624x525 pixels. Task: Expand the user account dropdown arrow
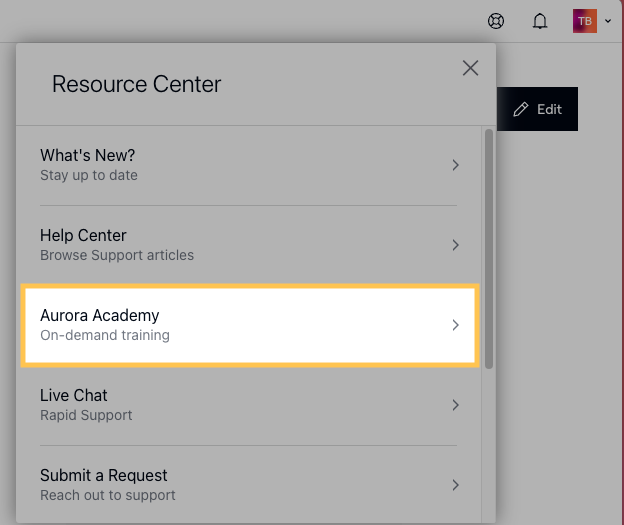(608, 21)
